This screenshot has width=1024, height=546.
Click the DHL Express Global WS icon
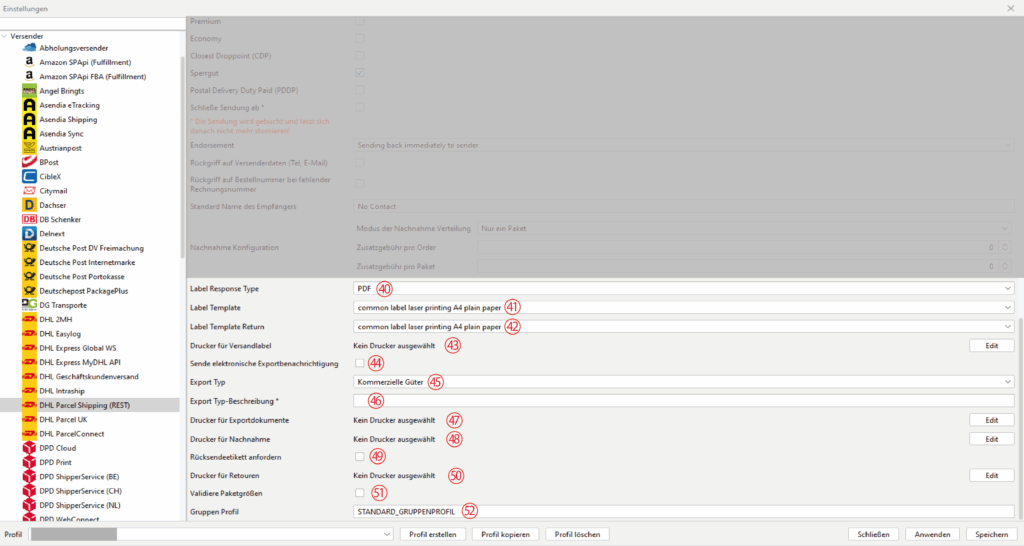(x=29, y=348)
